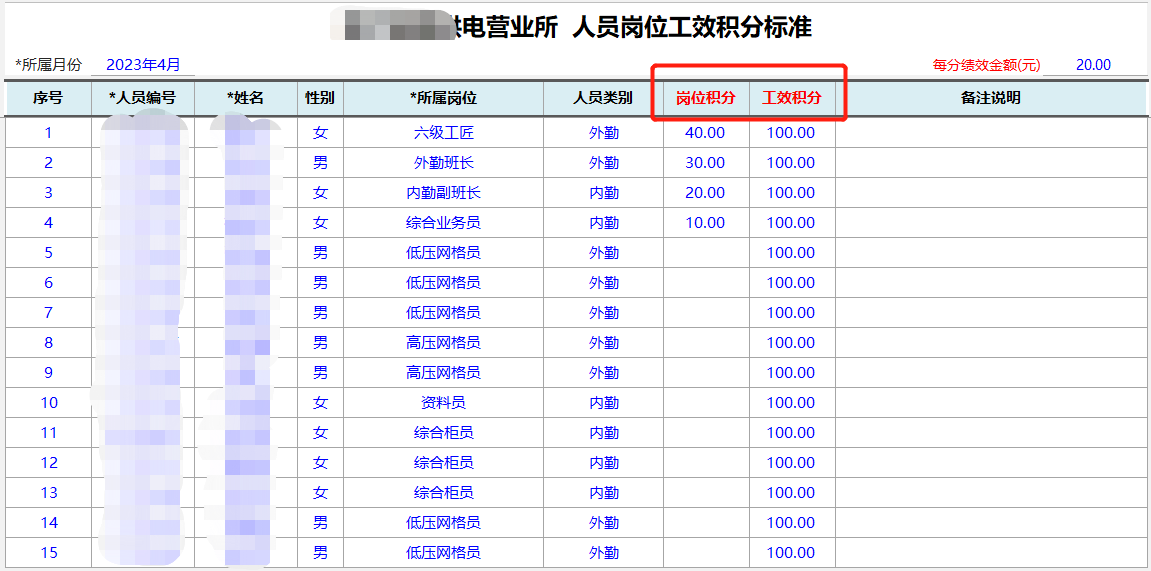Click the 岗位积分 cell showing 10.00

coord(705,223)
